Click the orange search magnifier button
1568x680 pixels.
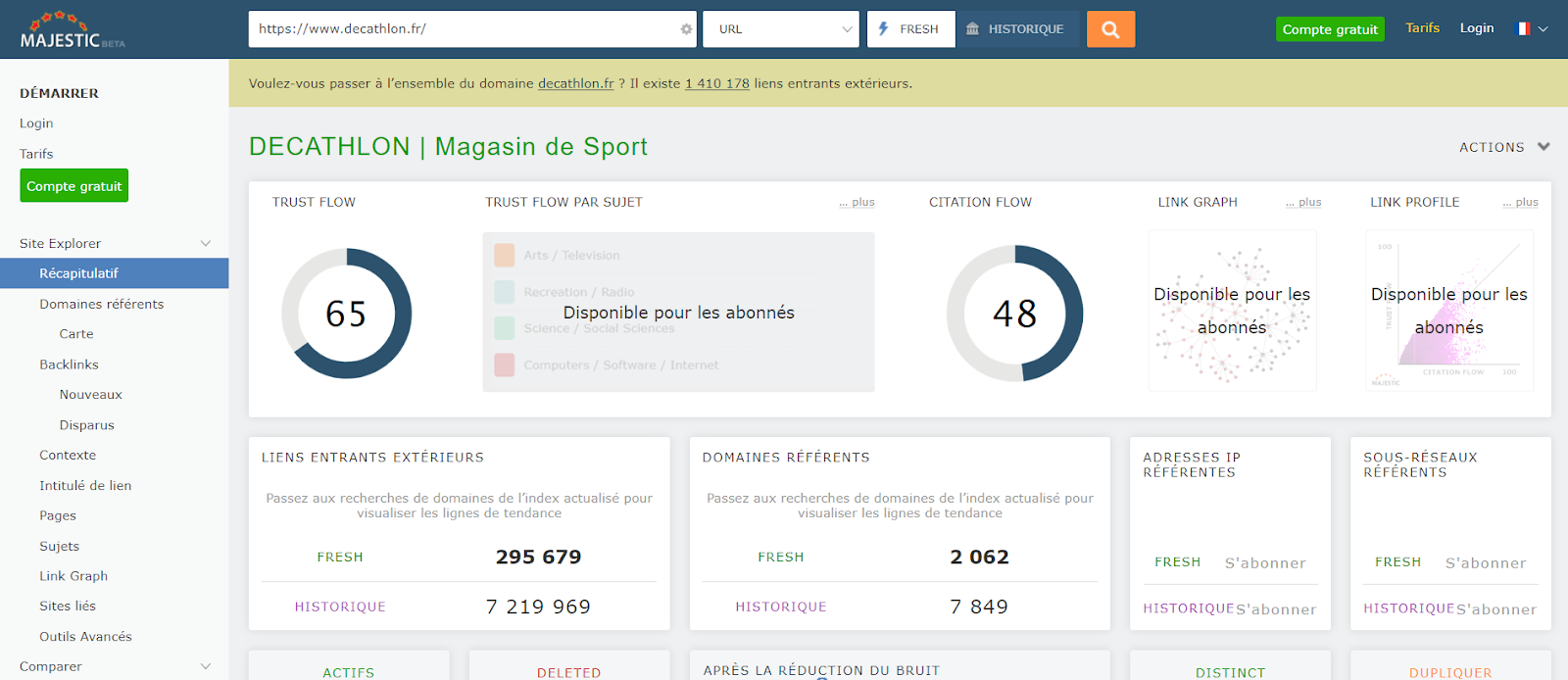click(1110, 29)
